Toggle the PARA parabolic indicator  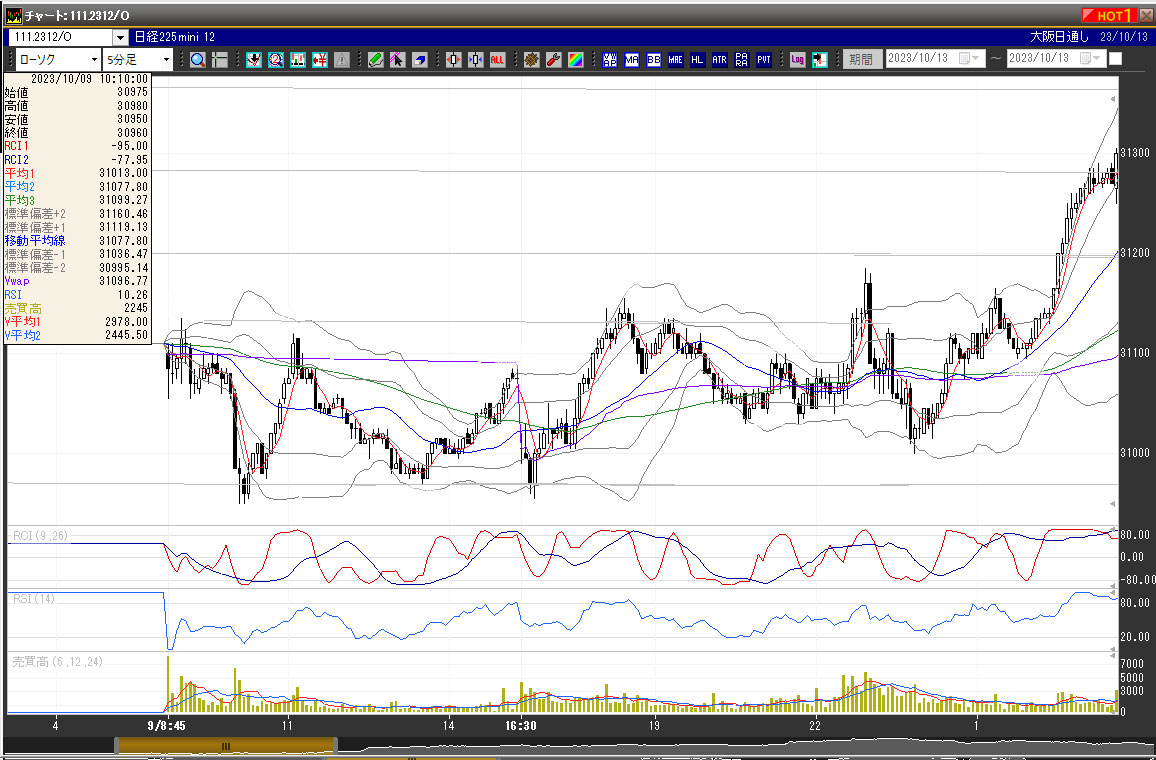742,60
